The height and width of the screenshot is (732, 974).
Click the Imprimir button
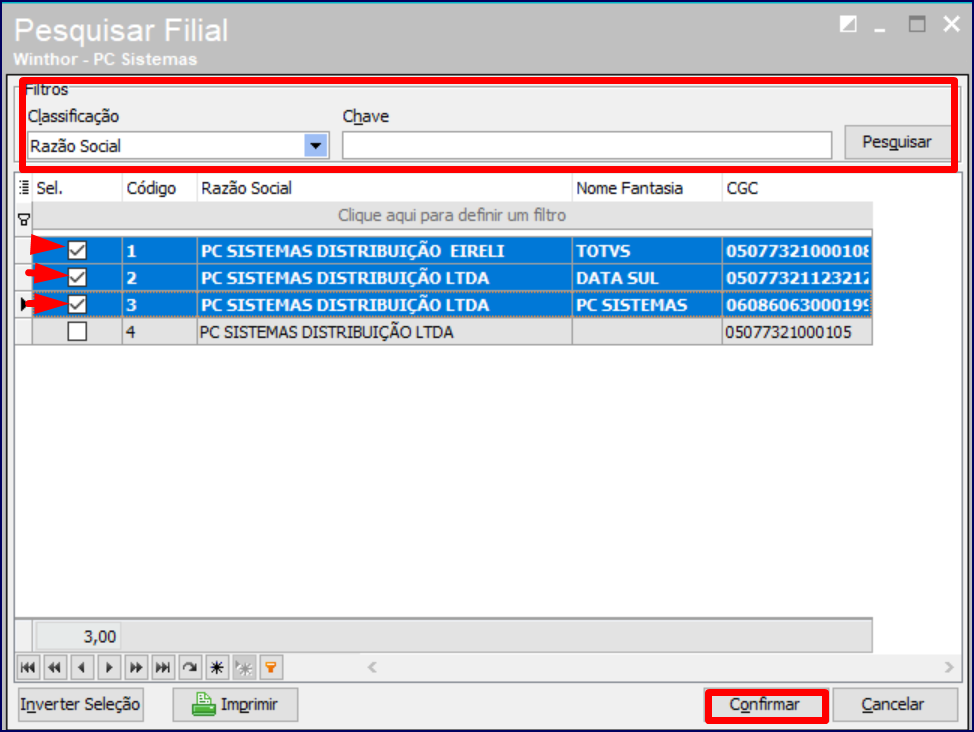tap(235, 704)
